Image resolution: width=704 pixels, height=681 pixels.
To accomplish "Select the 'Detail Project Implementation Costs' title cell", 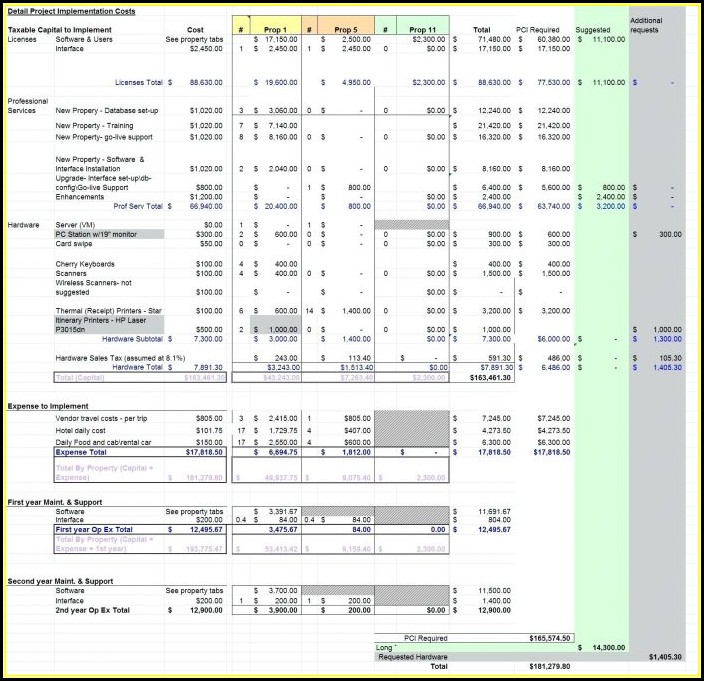I will (73, 11).
